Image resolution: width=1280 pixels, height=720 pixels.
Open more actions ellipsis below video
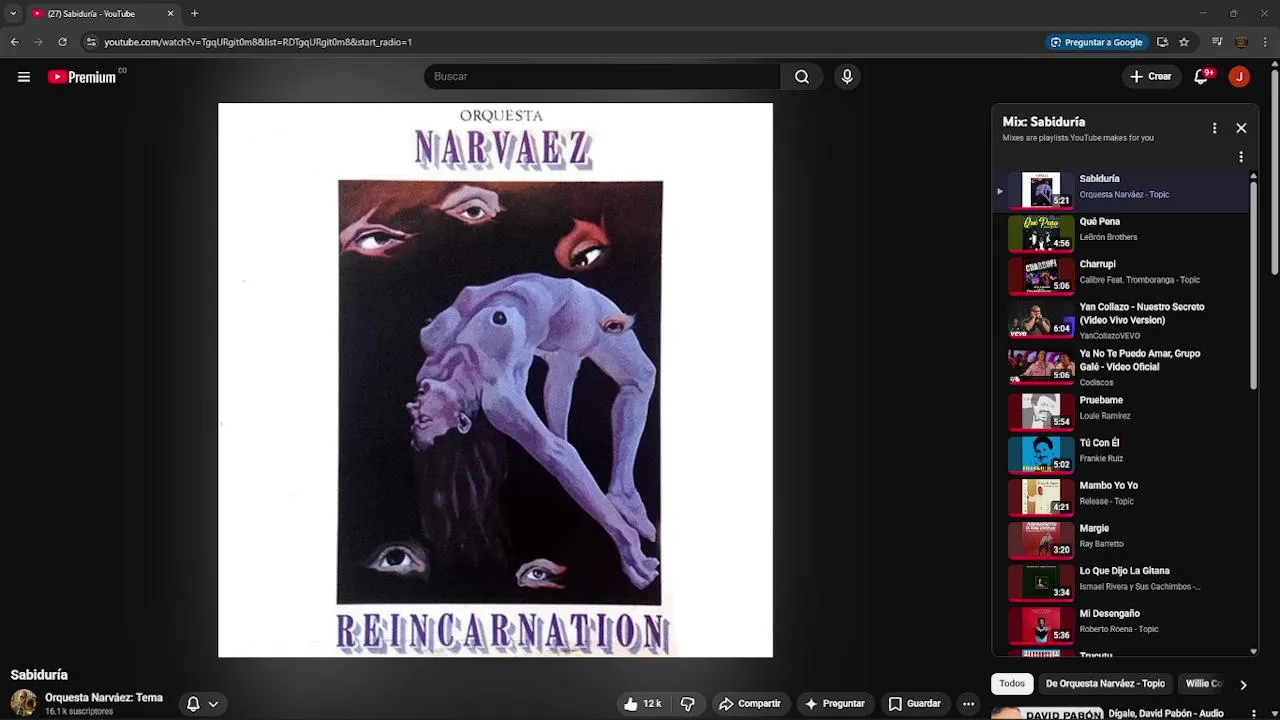coord(968,704)
